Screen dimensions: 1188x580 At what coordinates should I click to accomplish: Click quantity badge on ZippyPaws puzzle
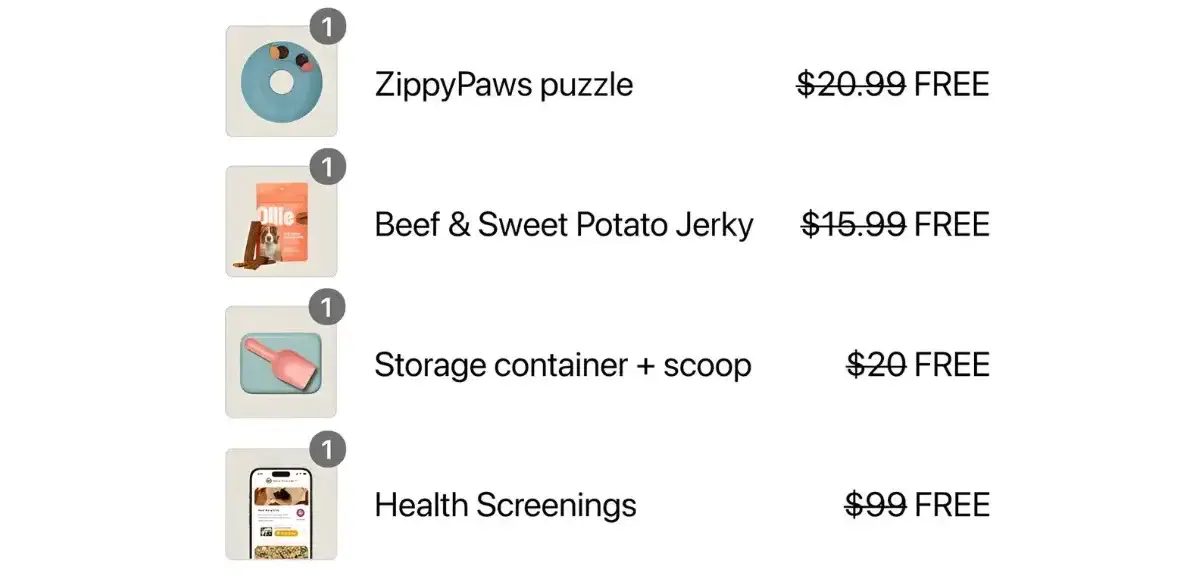[327, 27]
